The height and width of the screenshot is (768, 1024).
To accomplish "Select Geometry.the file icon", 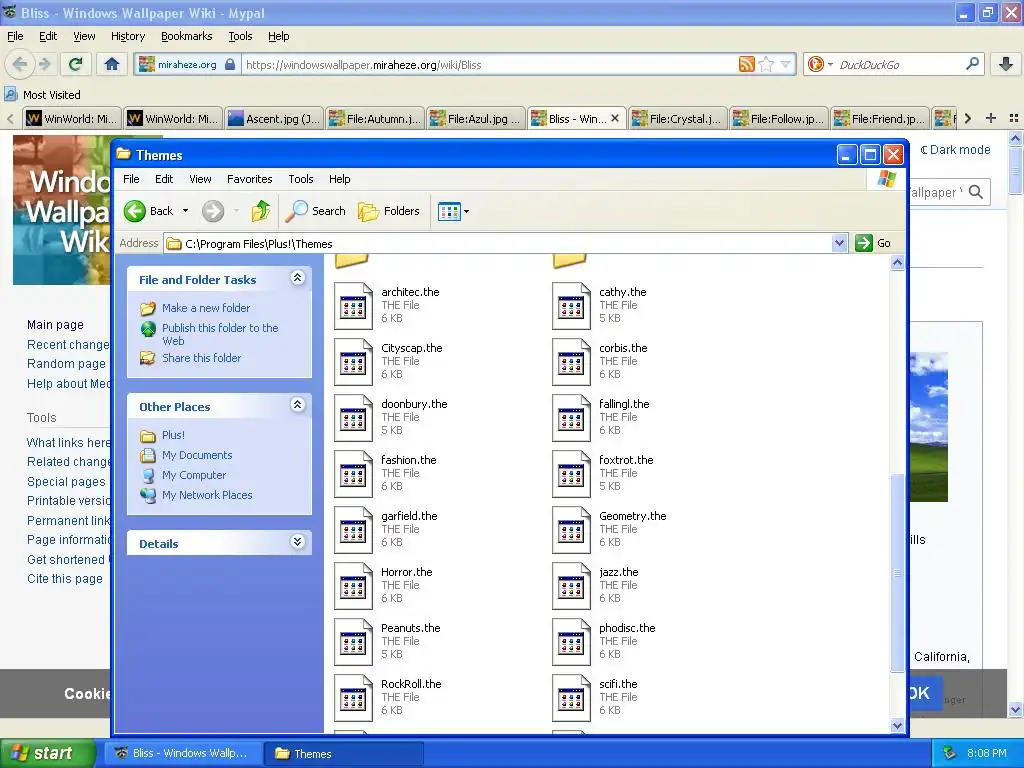I will click(571, 530).
